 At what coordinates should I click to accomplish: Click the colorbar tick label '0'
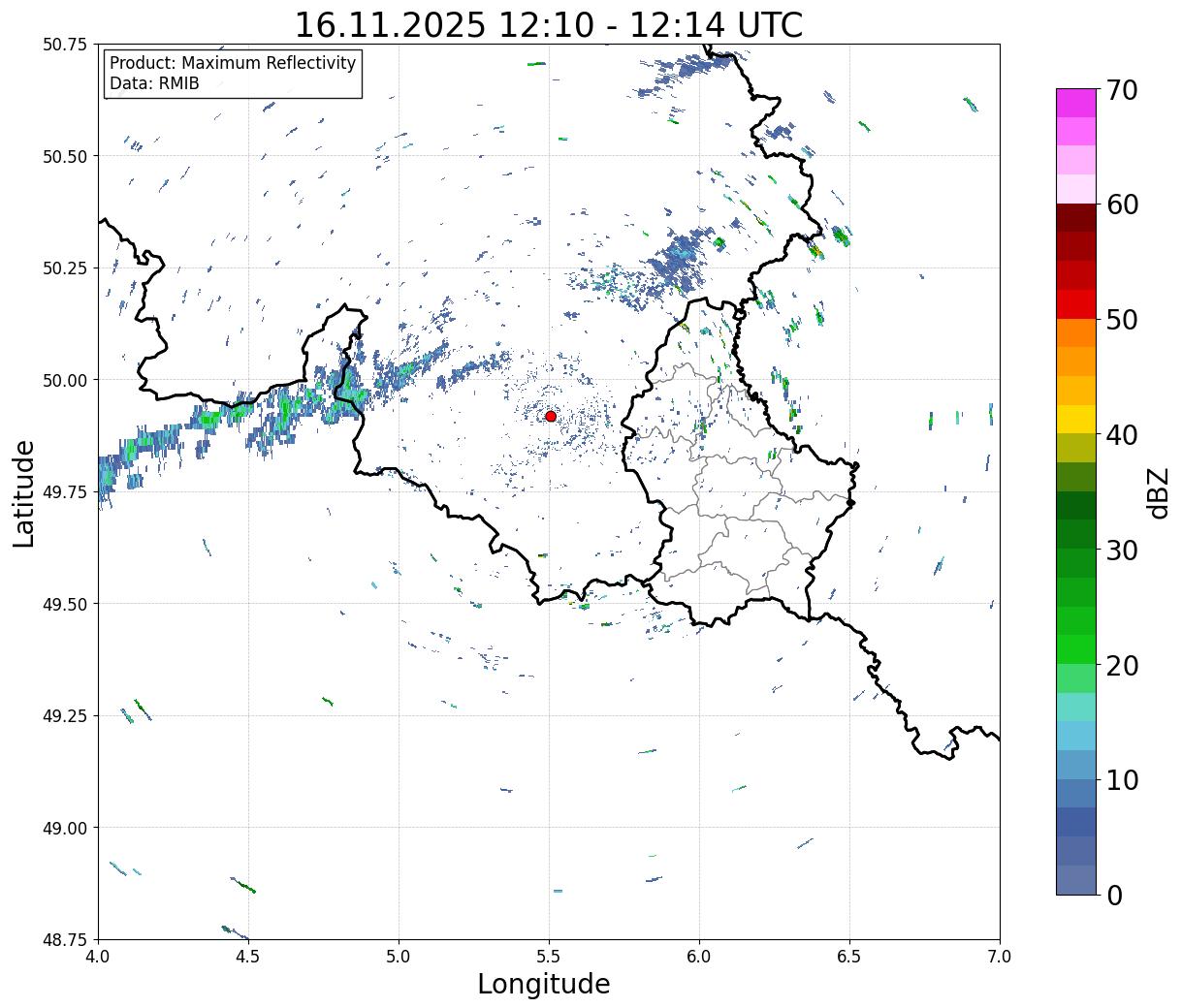[1114, 896]
